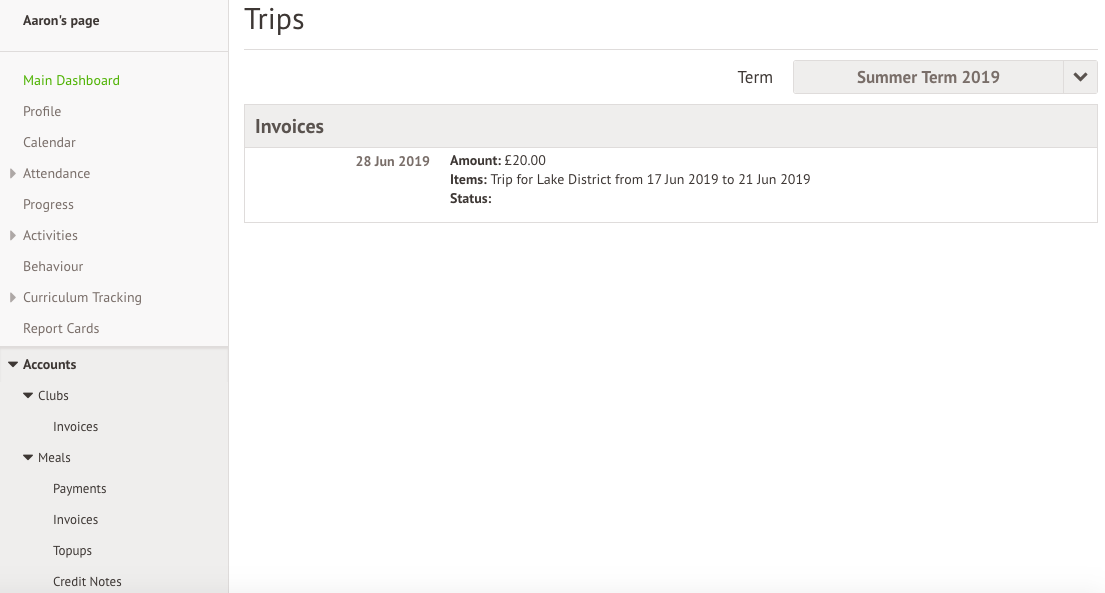Image resolution: width=1105 pixels, height=593 pixels.
Task: Expand the Attendance section arrow
Action: pos(12,174)
